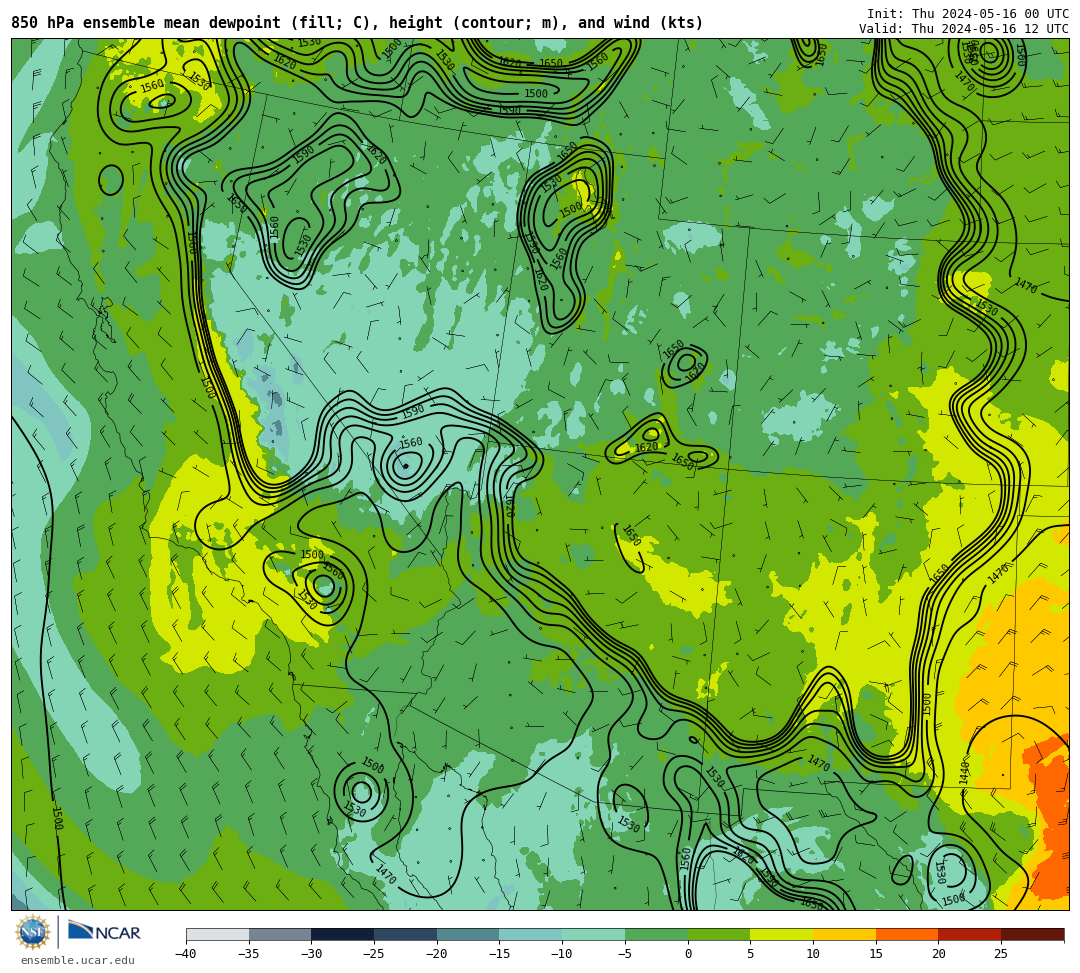Click the -25 colorbar tick label
Viewport: 1080px width, 973px height.
point(373,954)
